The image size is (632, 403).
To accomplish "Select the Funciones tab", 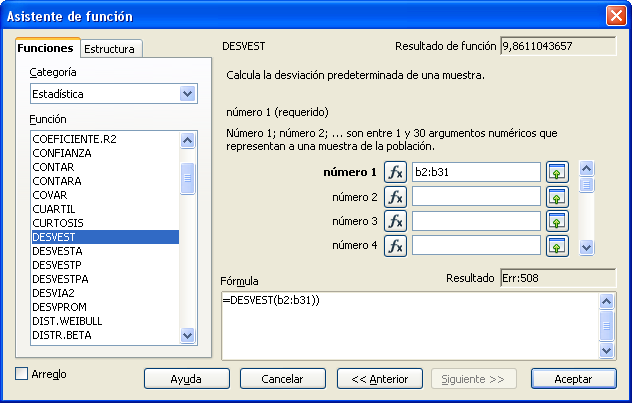I will click(45, 48).
